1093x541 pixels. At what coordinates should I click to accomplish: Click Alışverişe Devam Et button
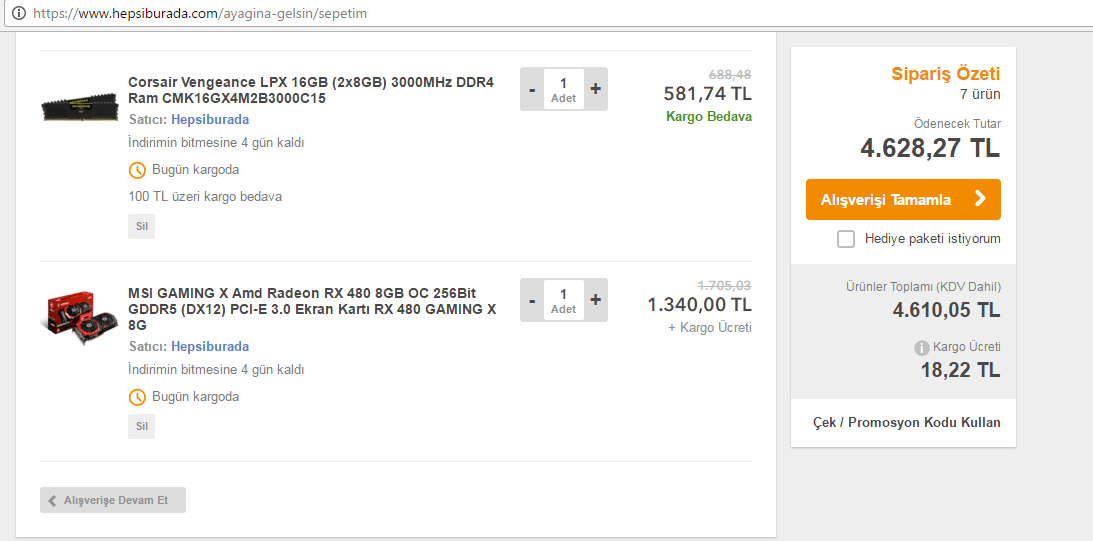tap(113, 500)
